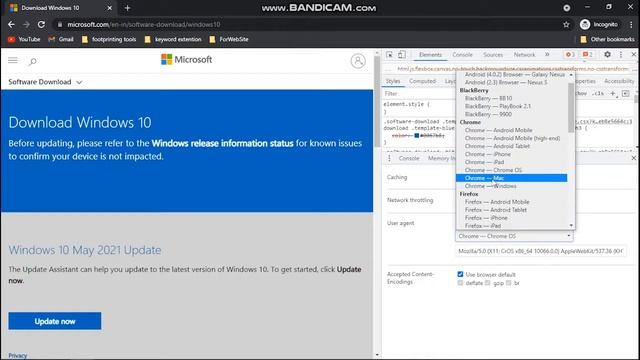Viewport: 640px width, 360px height.
Task: Switch to the Elements panel tab
Action: [430, 55]
